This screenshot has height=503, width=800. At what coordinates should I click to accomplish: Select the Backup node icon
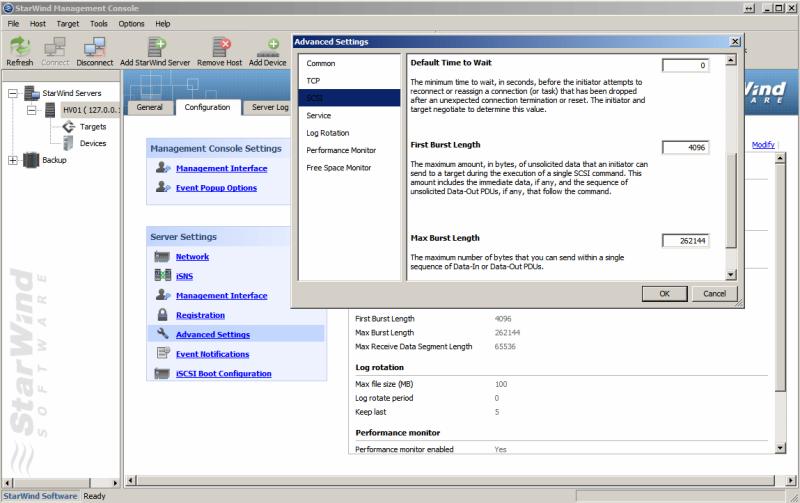(x=31, y=160)
